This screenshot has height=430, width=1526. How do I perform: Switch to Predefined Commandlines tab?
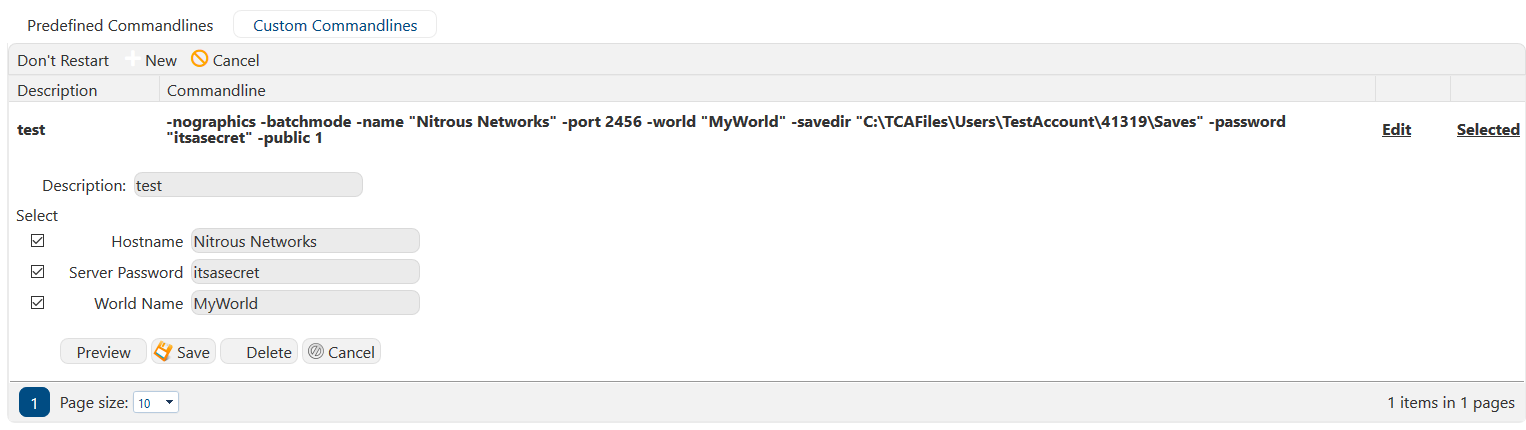pyautogui.click(x=120, y=25)
